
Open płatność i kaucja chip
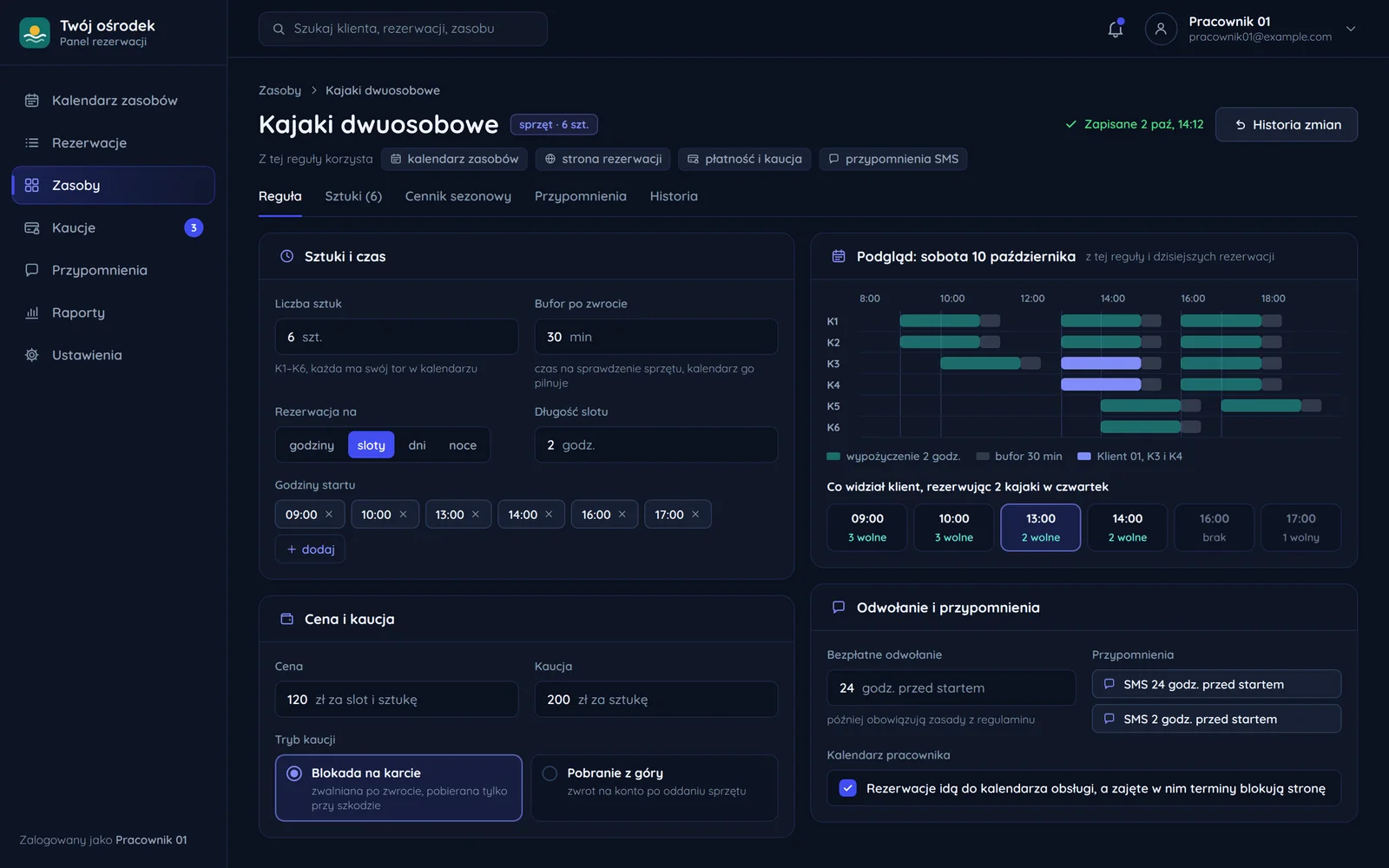pos(745,159)
